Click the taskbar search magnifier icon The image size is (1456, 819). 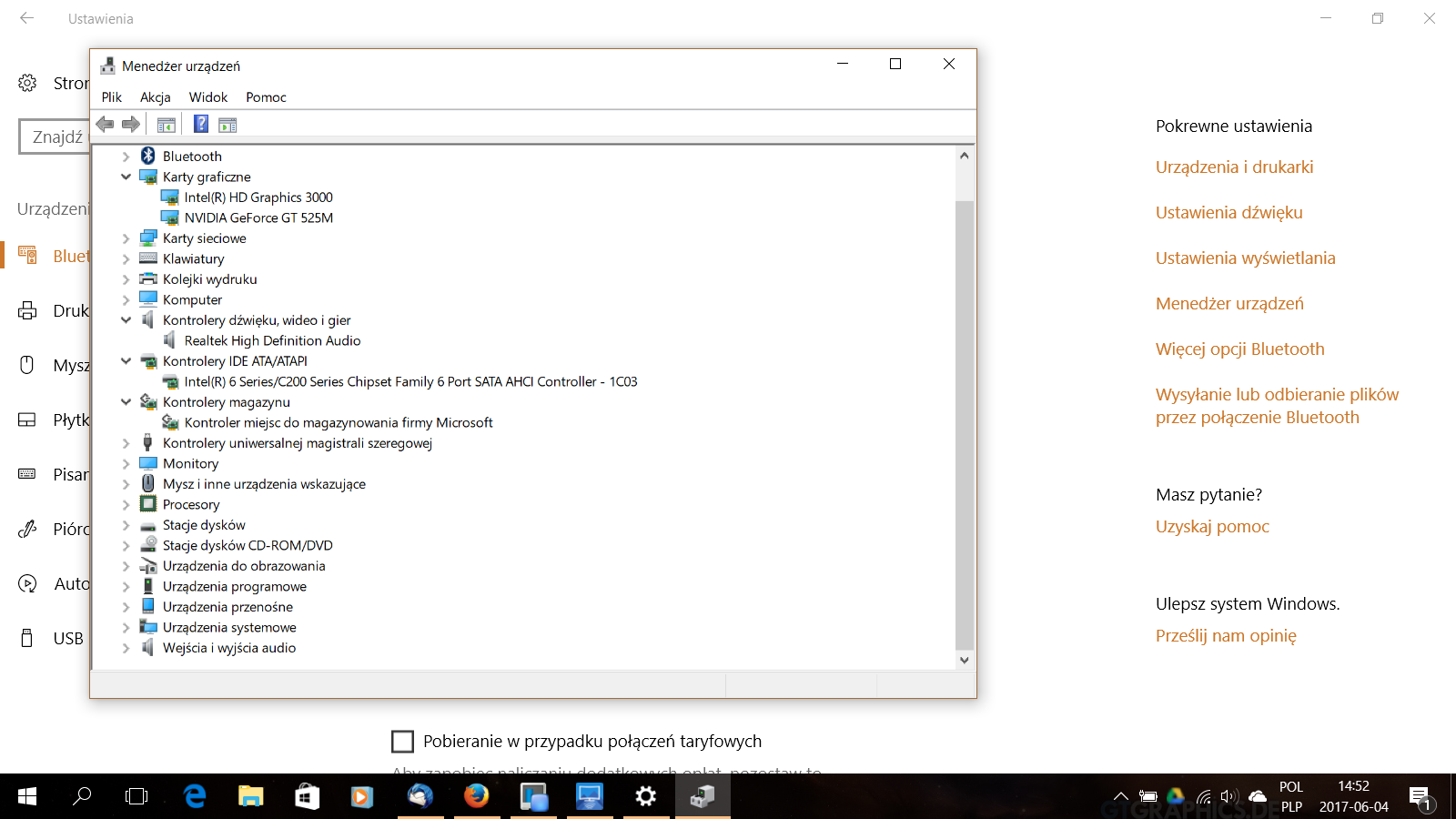pyautogui.click(x=82, y=796)
